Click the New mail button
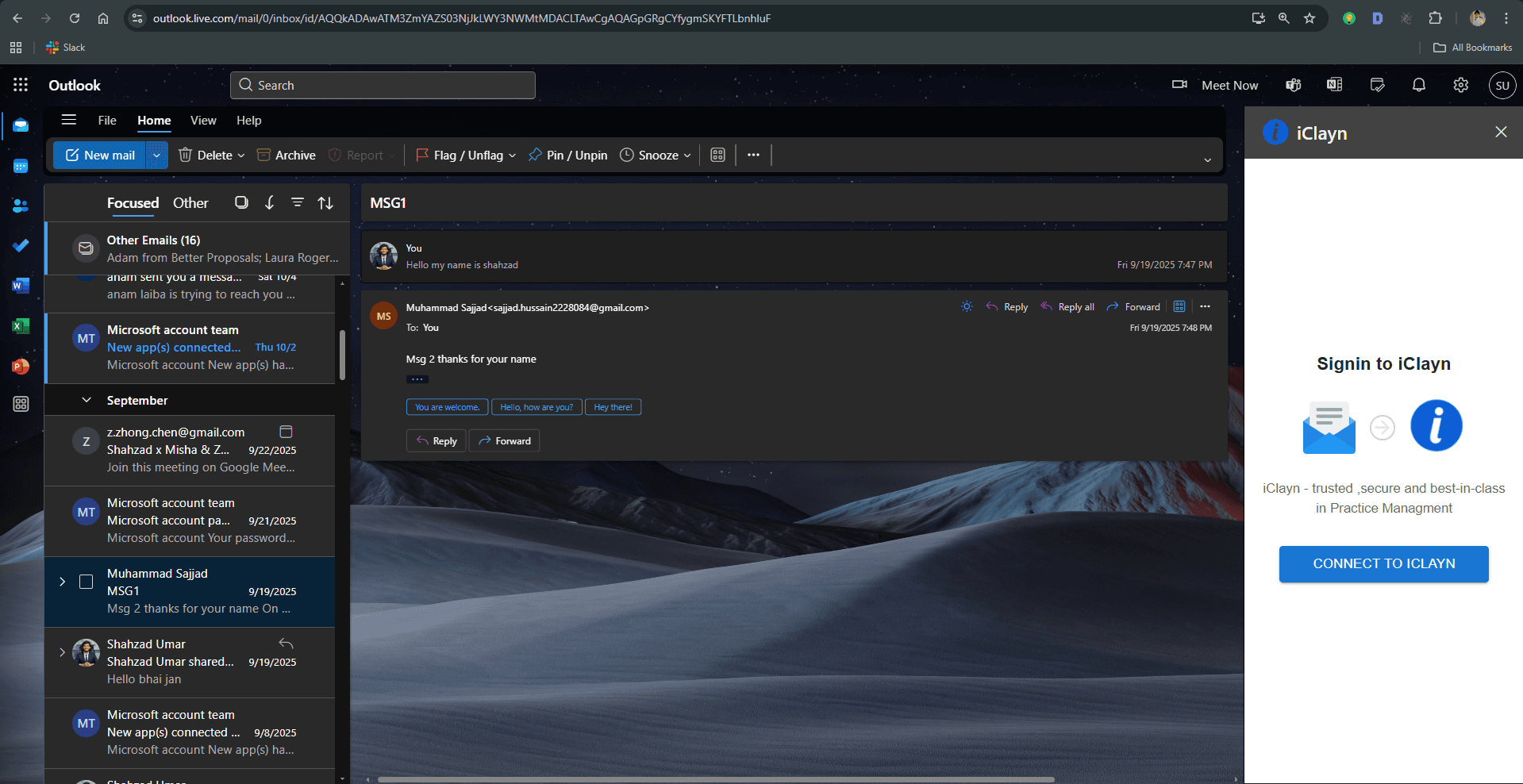The height and width of the screenshot is (784, 1523). [100, 156]
